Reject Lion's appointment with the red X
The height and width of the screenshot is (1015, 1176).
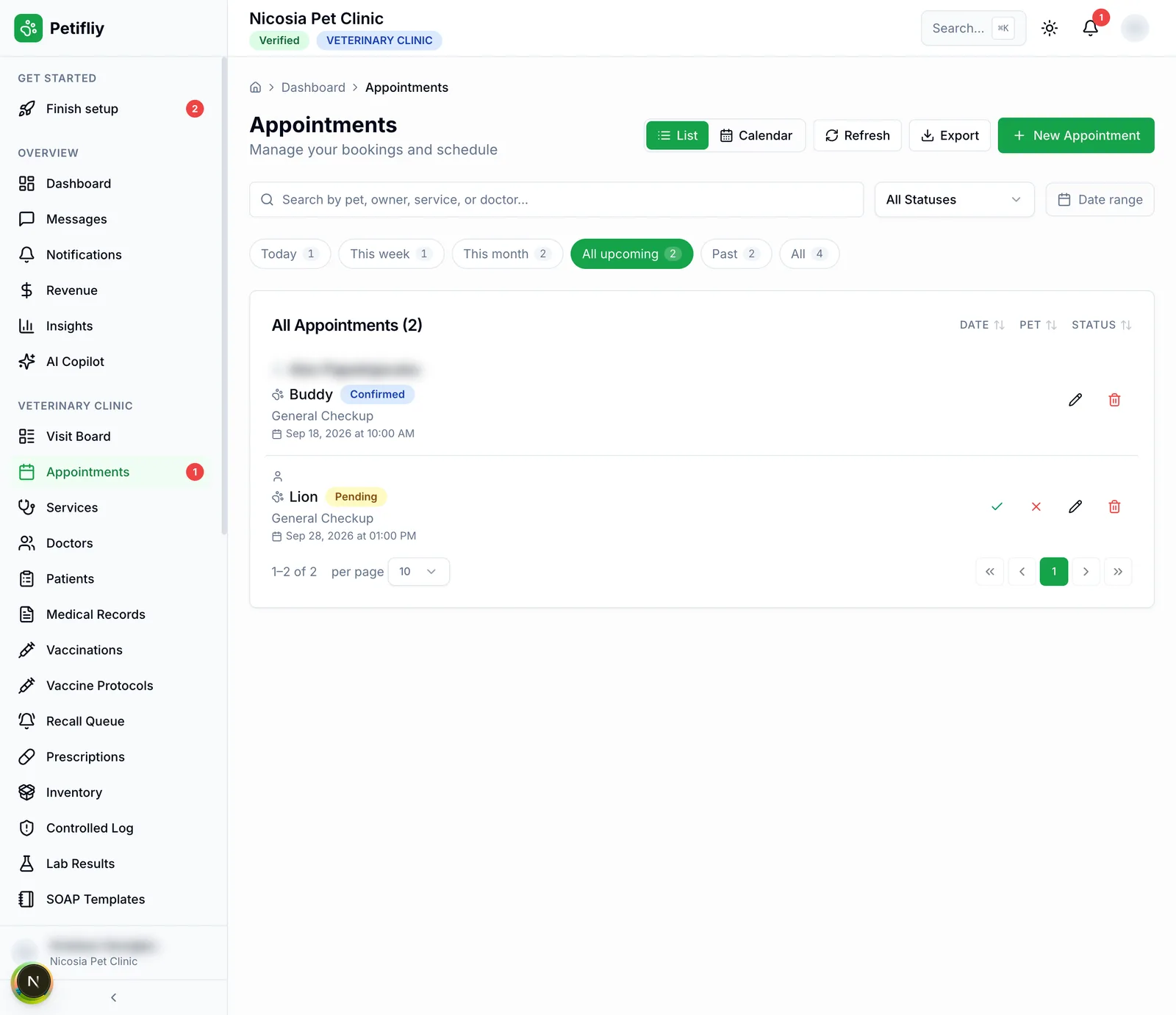1036,506
